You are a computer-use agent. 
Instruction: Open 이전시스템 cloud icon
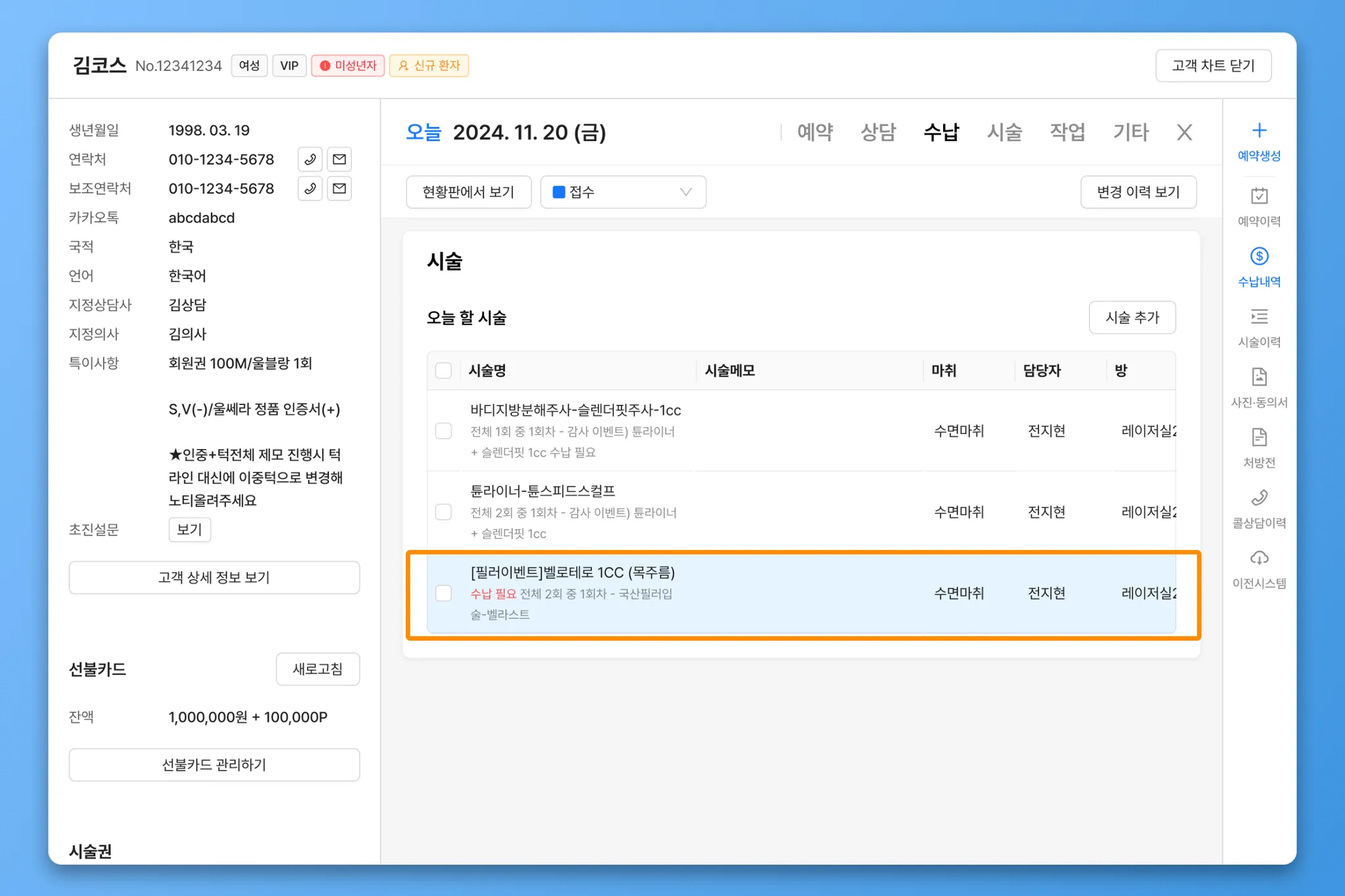[1259, 558]
